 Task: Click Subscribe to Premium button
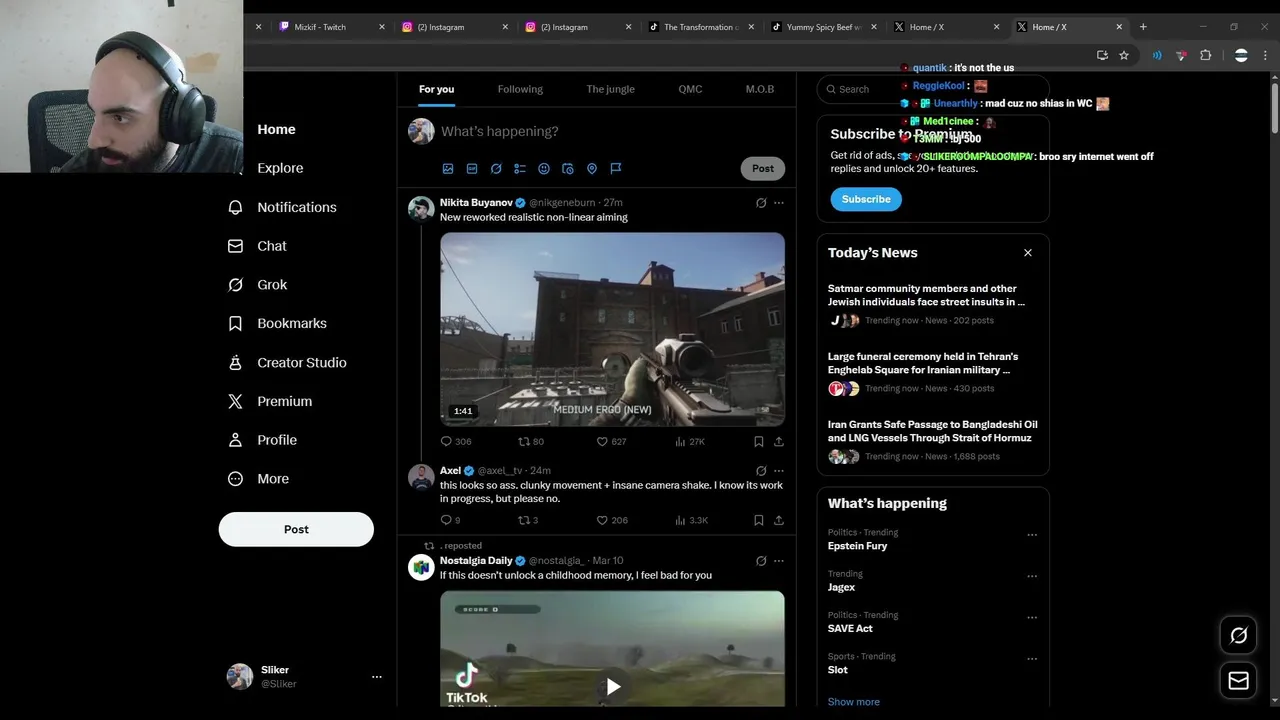(x=866, y=199)
